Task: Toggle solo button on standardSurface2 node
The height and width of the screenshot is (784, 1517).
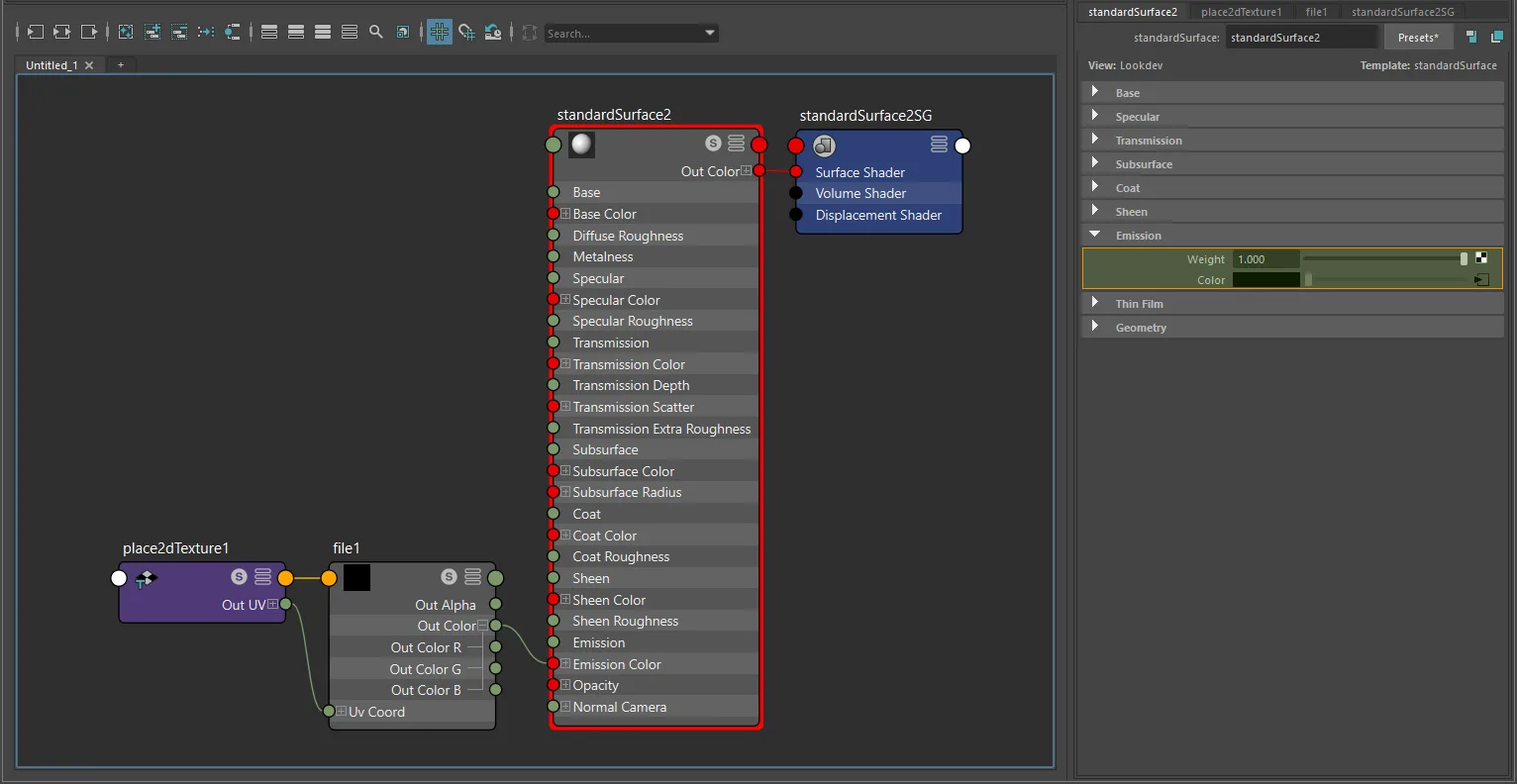Action: (713, 144)
